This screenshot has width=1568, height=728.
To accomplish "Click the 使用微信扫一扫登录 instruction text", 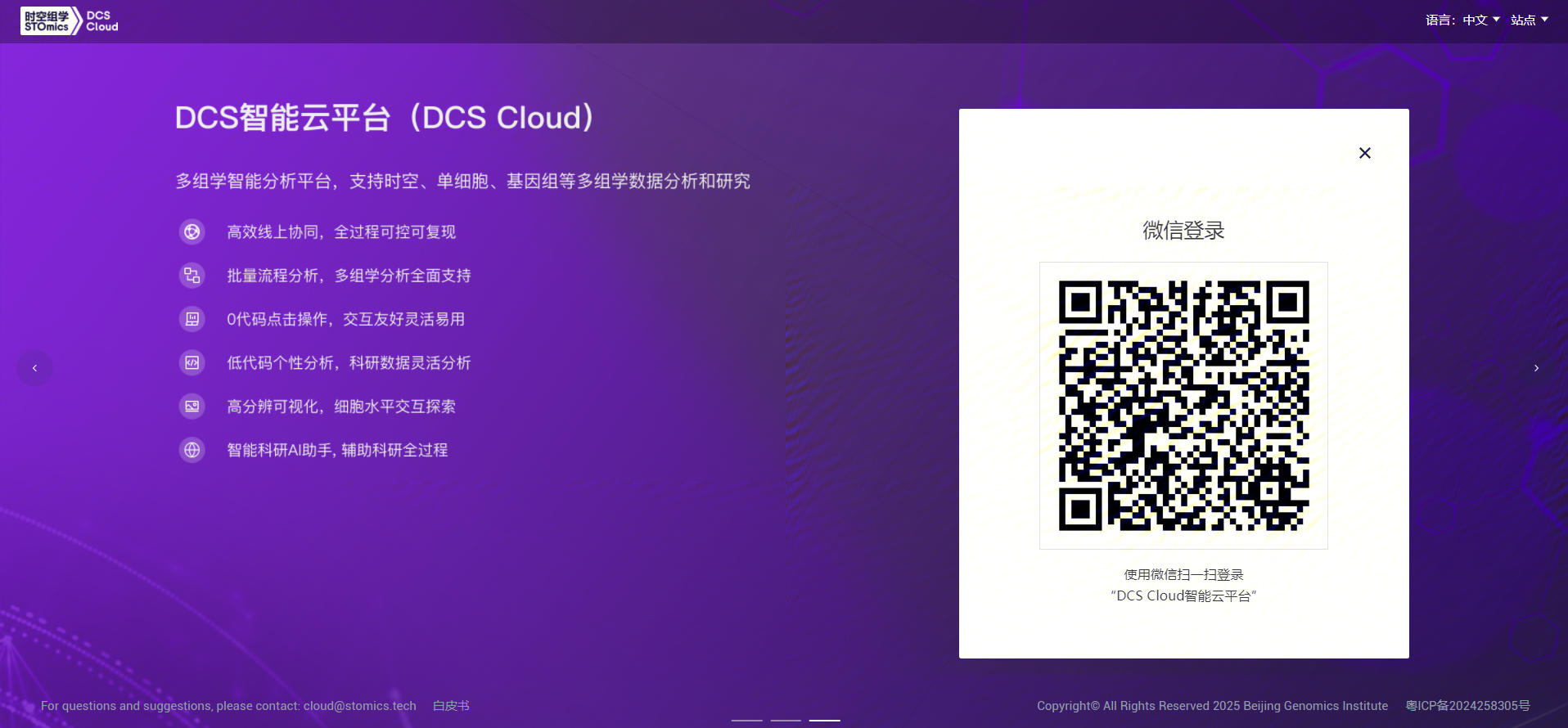I will (x=1183, y=574).
